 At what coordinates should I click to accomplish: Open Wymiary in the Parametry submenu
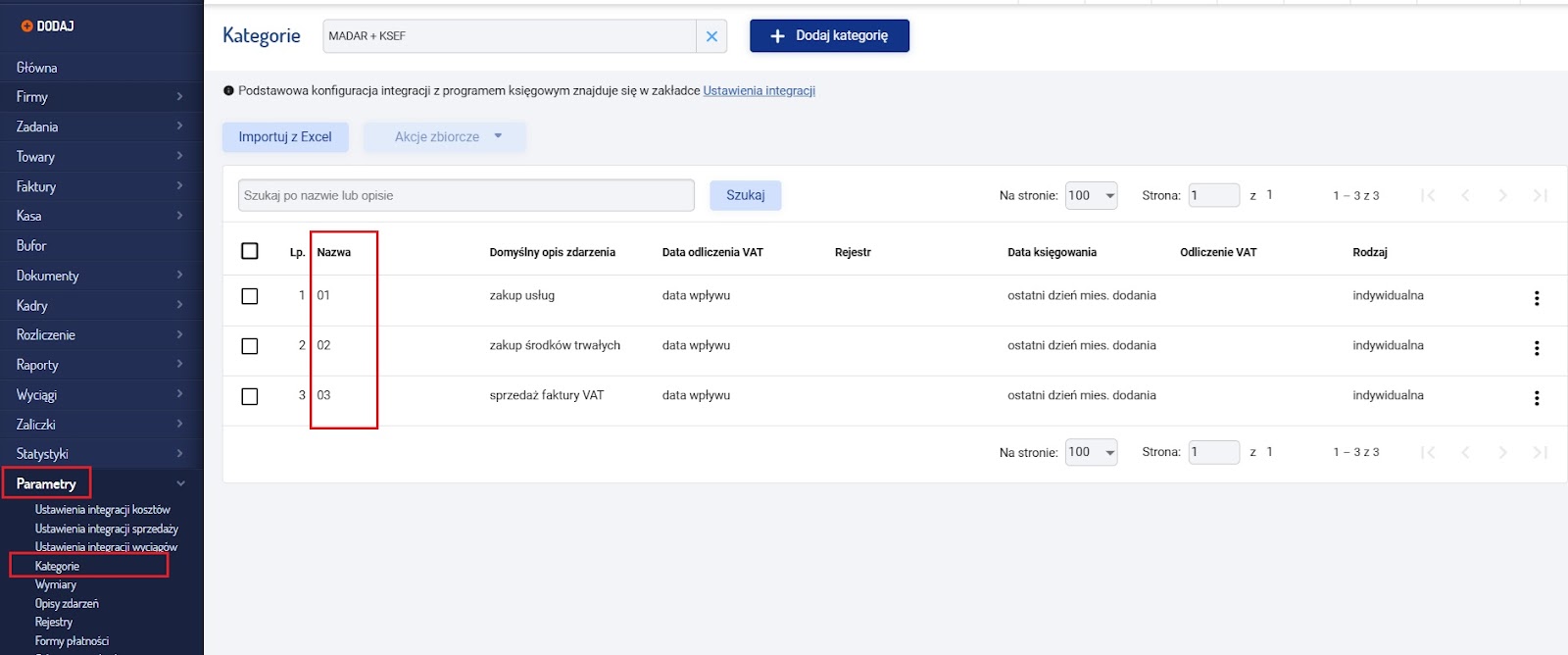(x=56, y=584)
